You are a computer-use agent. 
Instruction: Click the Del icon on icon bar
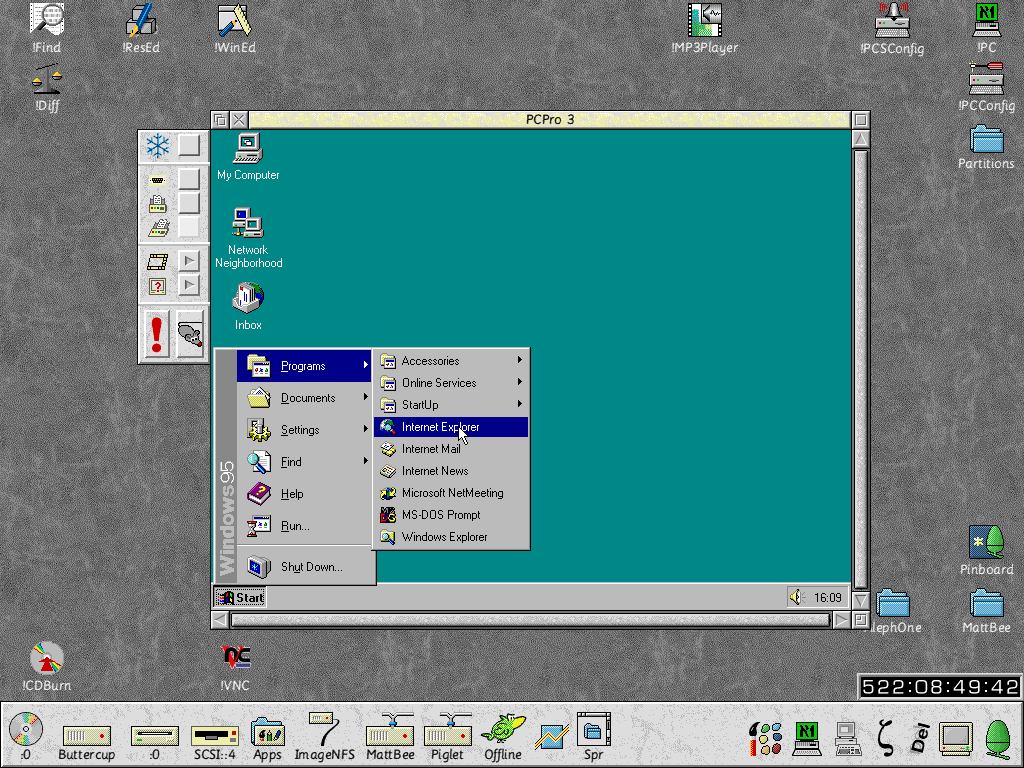(x=920, y=738)
